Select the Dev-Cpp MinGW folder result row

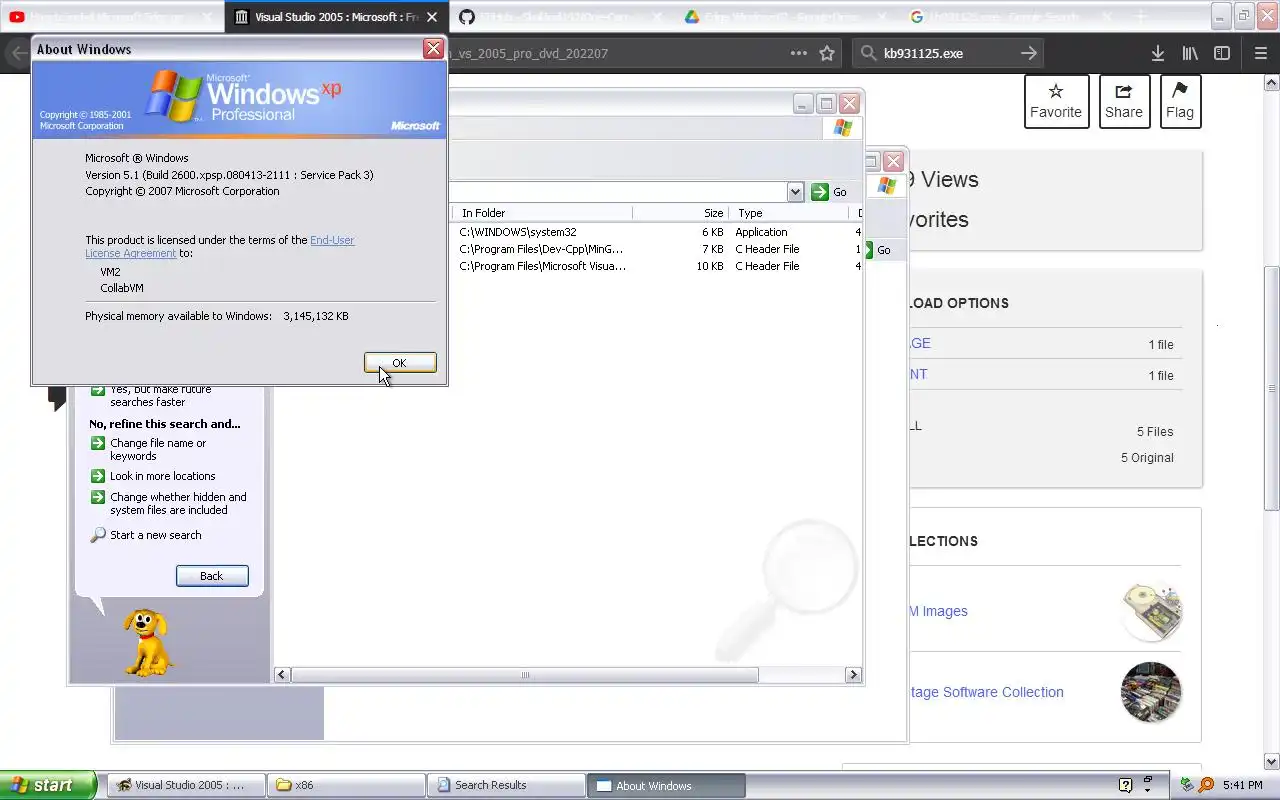(655, 249)
